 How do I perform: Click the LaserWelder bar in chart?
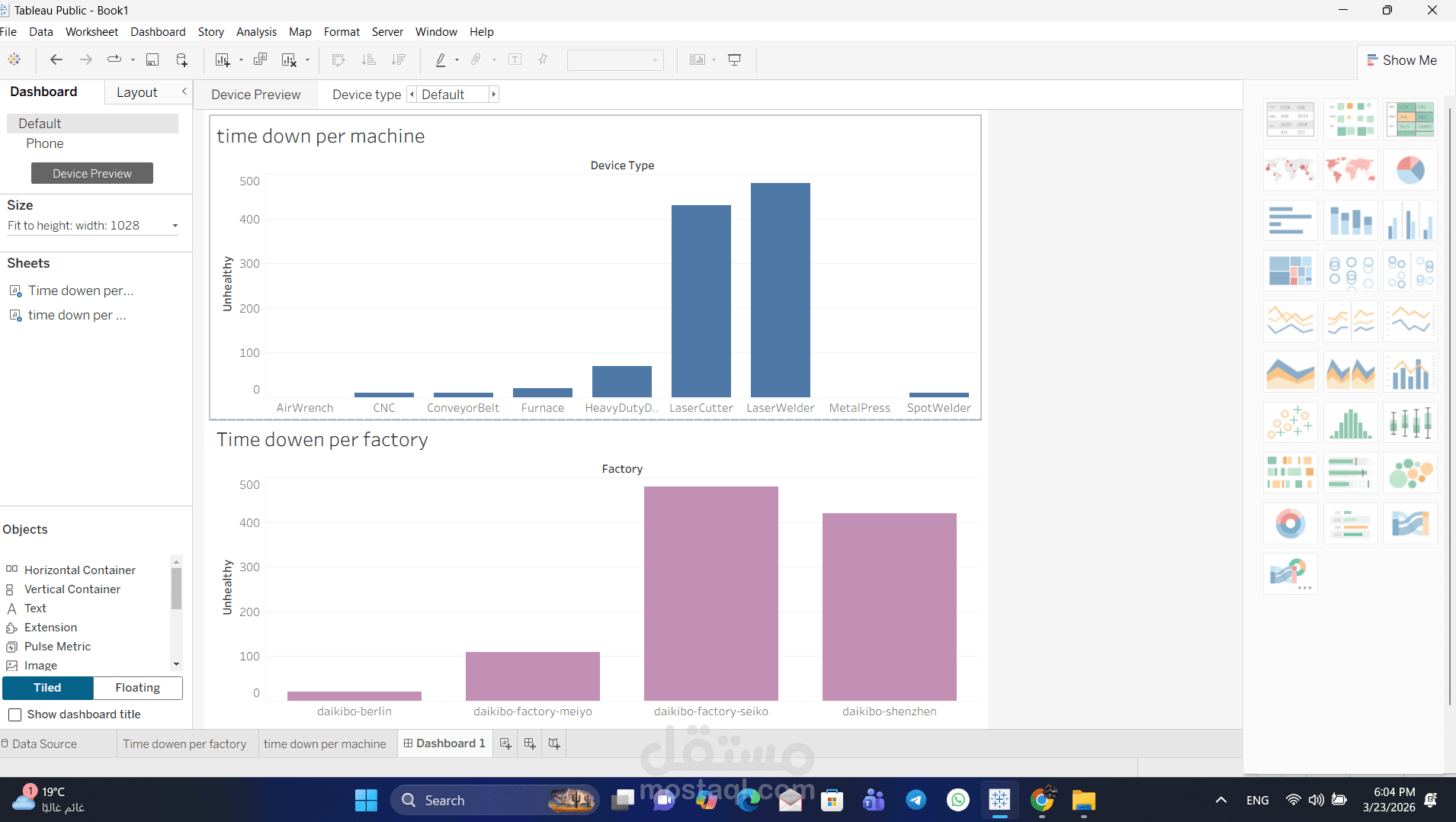point(781,290)
